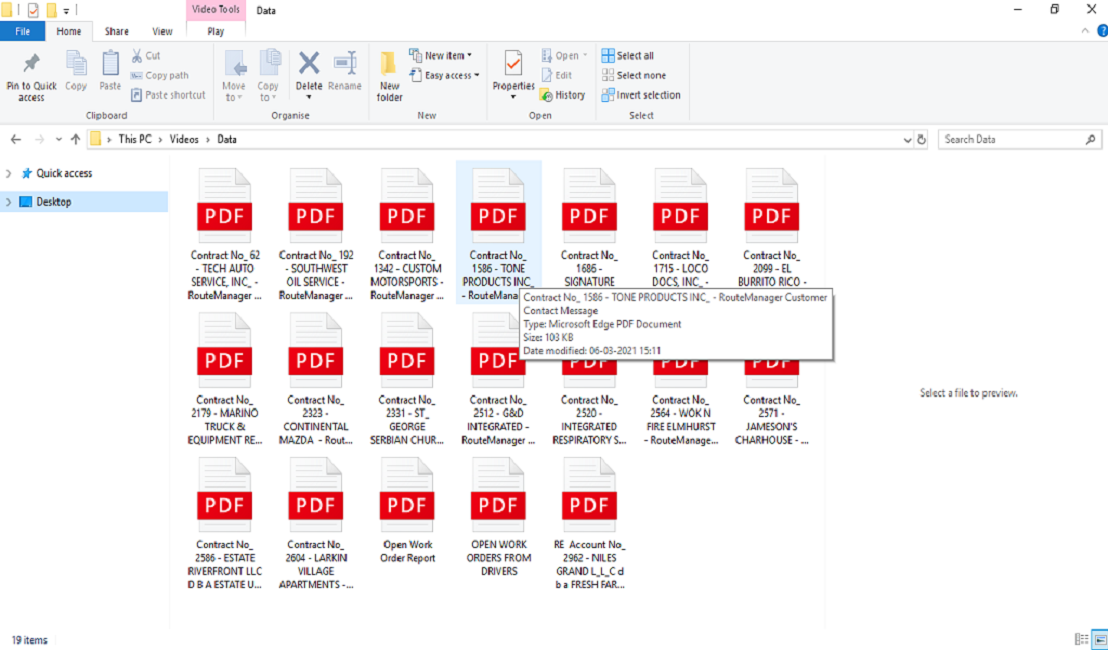This screenshot has height=650, width=1108.
Task: Select the Open Work Order Report PDF
Action: (407, 510)
